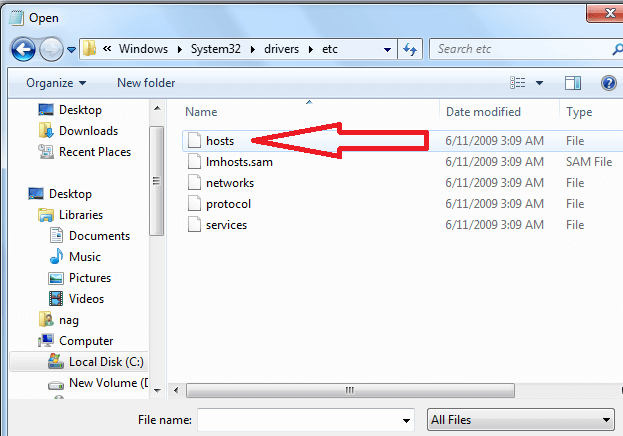Click the change view icon
The image size is (623, 436).
(518, 83)
